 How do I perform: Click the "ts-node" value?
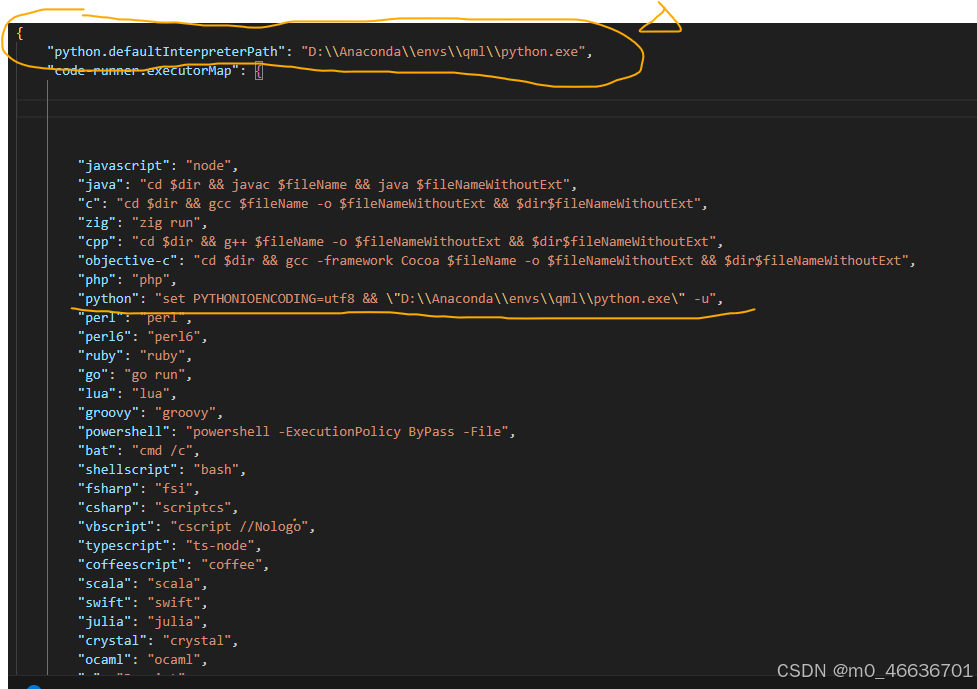220,546
